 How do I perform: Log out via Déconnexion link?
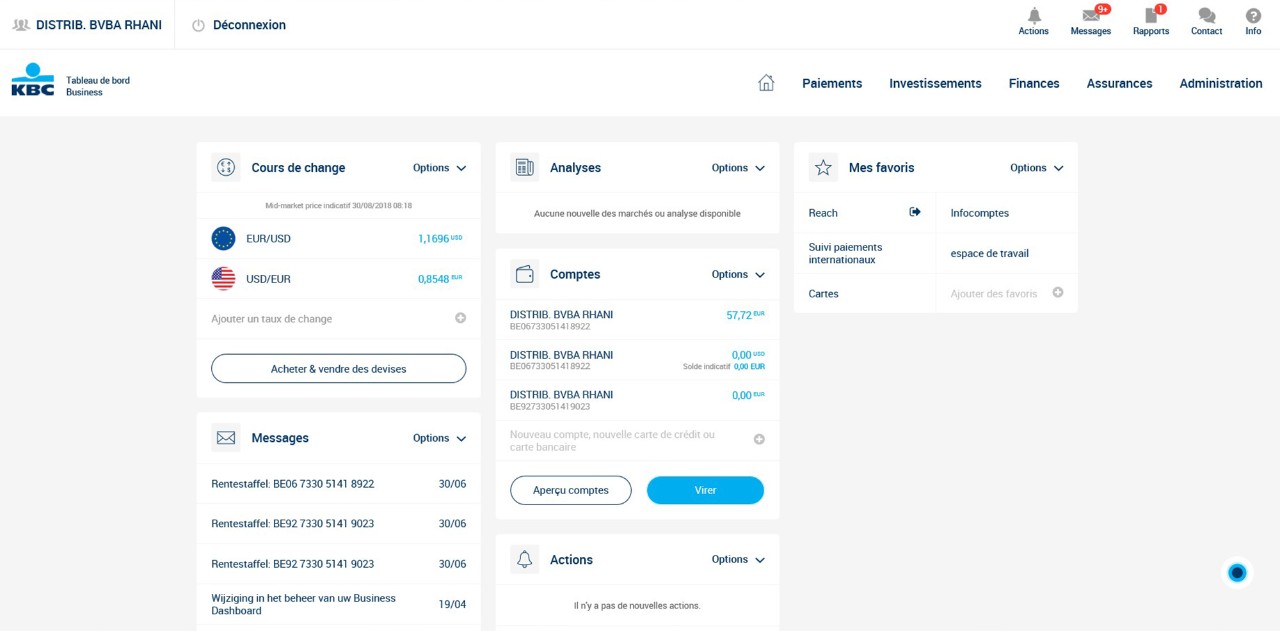point(249,25)
